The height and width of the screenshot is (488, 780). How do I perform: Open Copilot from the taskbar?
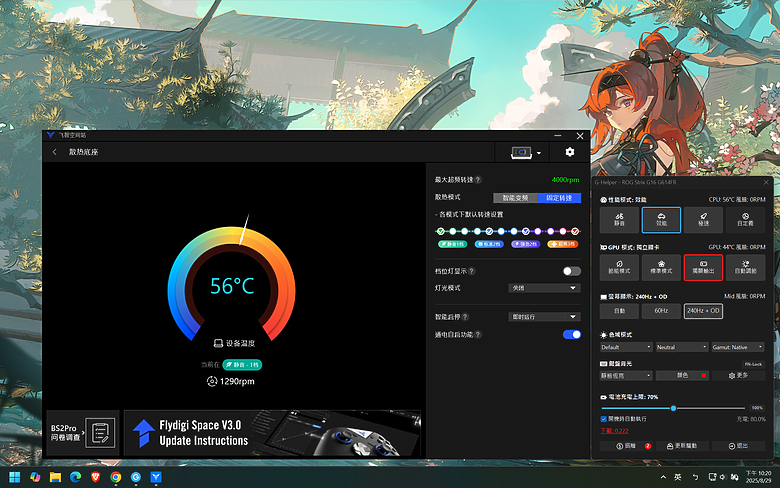[x=35, y=477]
